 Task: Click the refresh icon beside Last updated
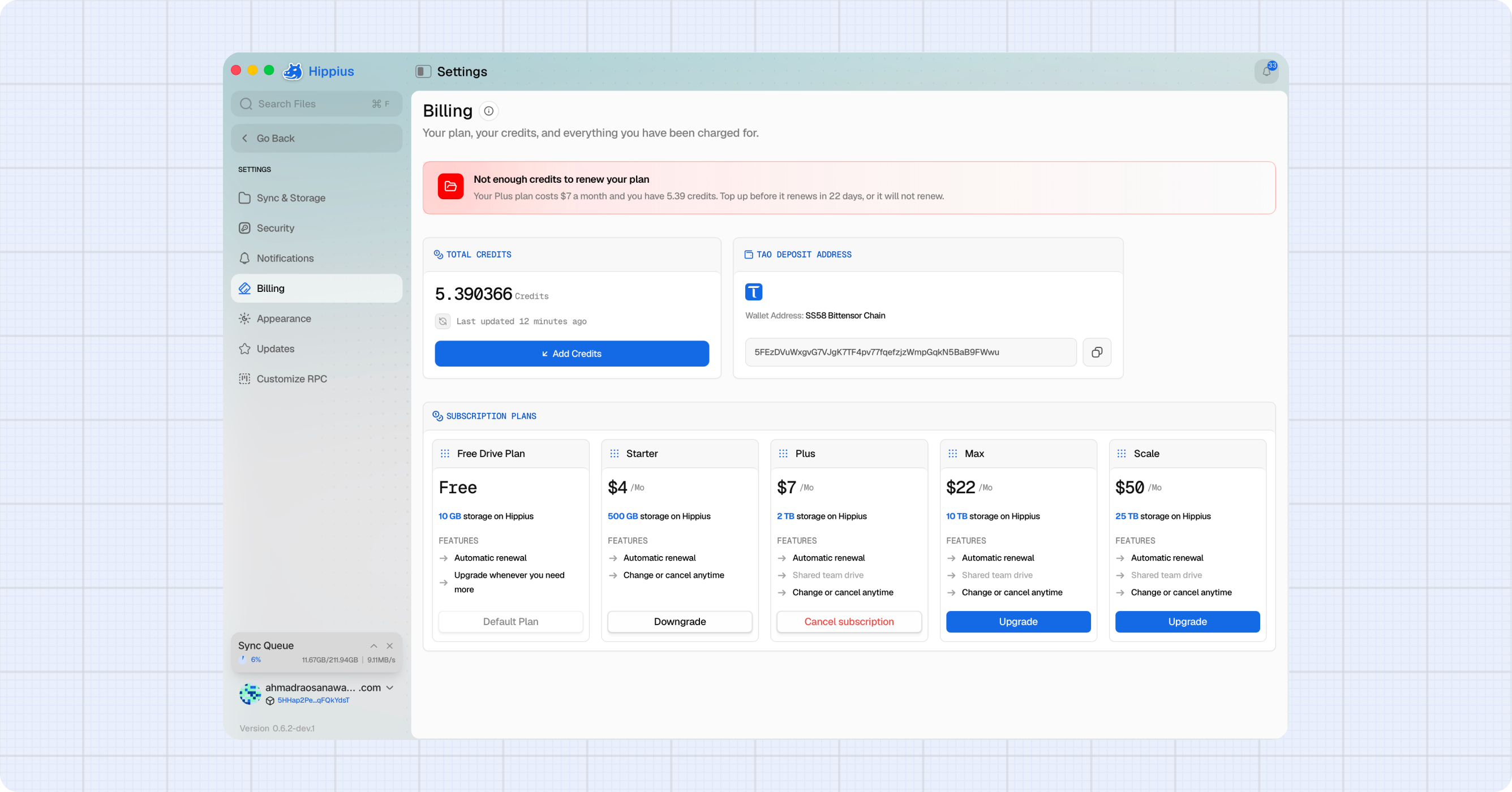pyautogui.click(x=443, y=321)
